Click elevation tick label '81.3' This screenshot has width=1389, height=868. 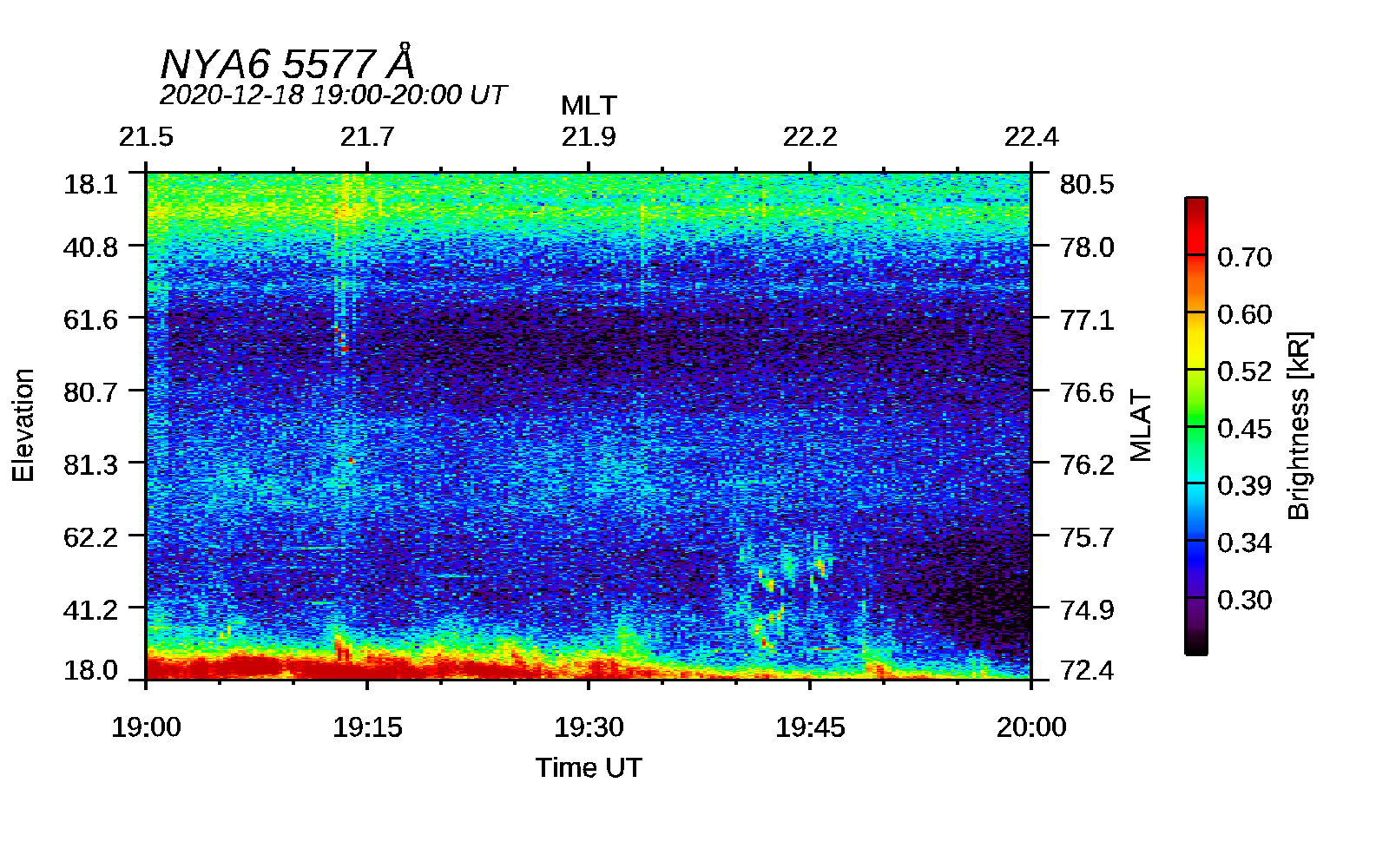[90, 464]
